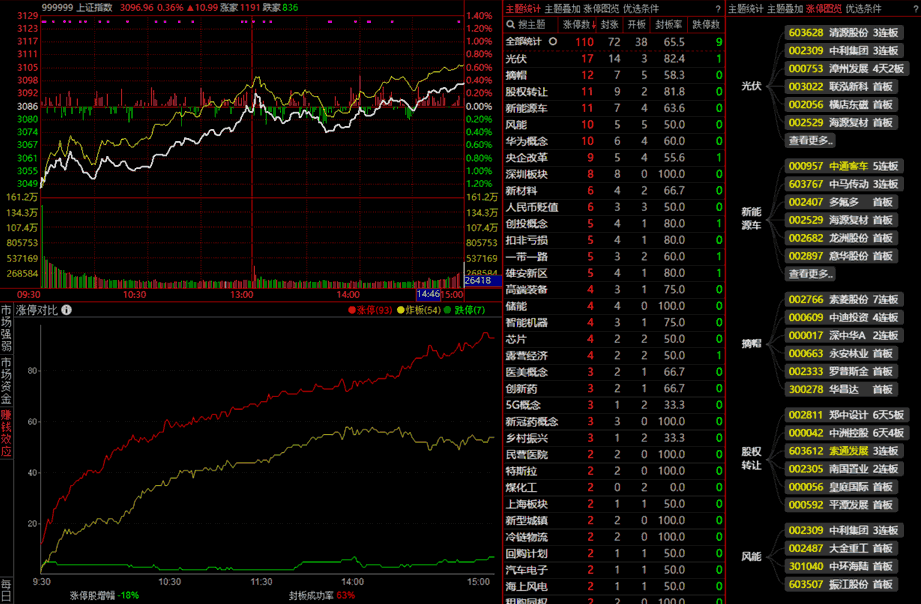Toggle the red 涨停(93) legend series
Image resolution: width=921 pixels, height=604 pixels.
pyautogui.click(x=370, y=310)
